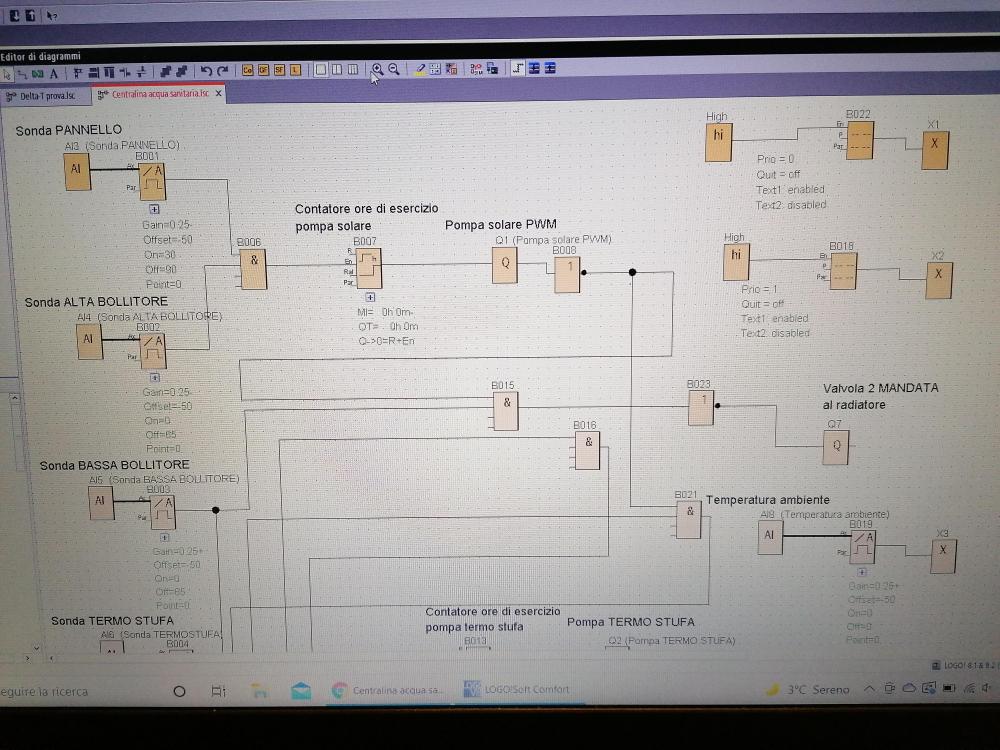The width and height of the screenshot is (1000, 750).
Task: Expand parameters under block B002
Action: [154, 378]
